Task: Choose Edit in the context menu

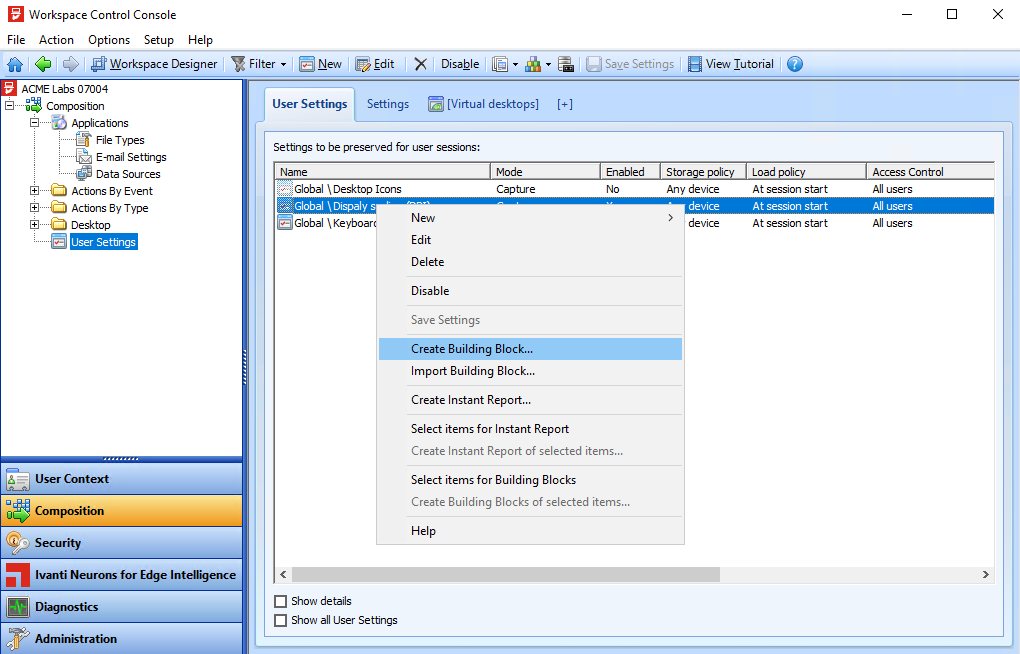Action: click(x=530, y=240)
